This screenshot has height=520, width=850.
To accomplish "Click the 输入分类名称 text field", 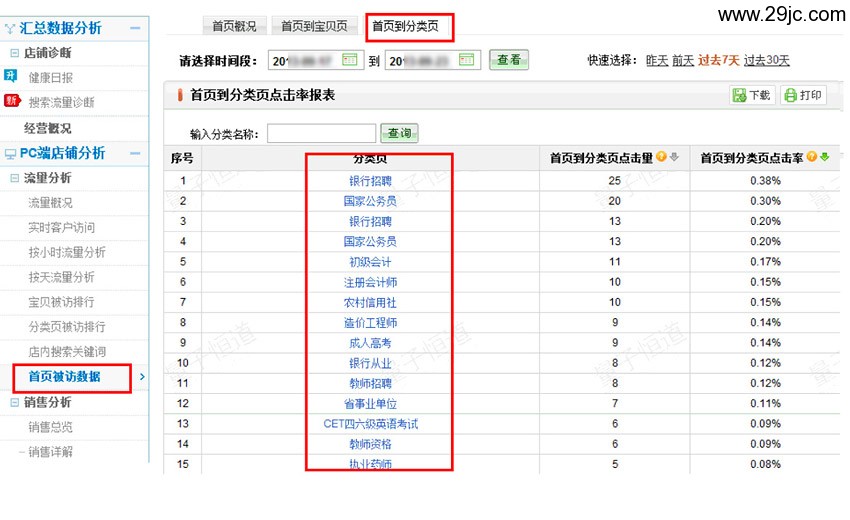I will tap(321, 133).
